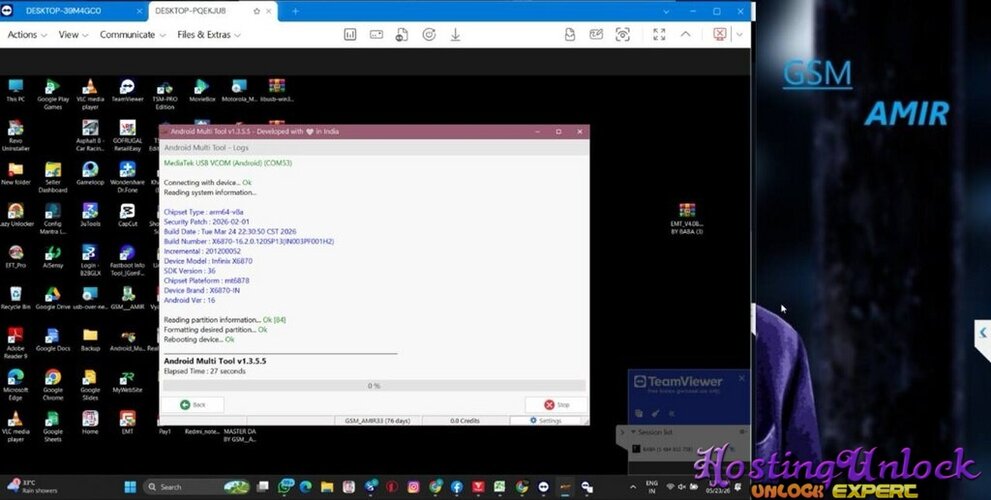Click the Security Patch : 2026-02-01 line
991x500 pixels.
click(207, 222)
